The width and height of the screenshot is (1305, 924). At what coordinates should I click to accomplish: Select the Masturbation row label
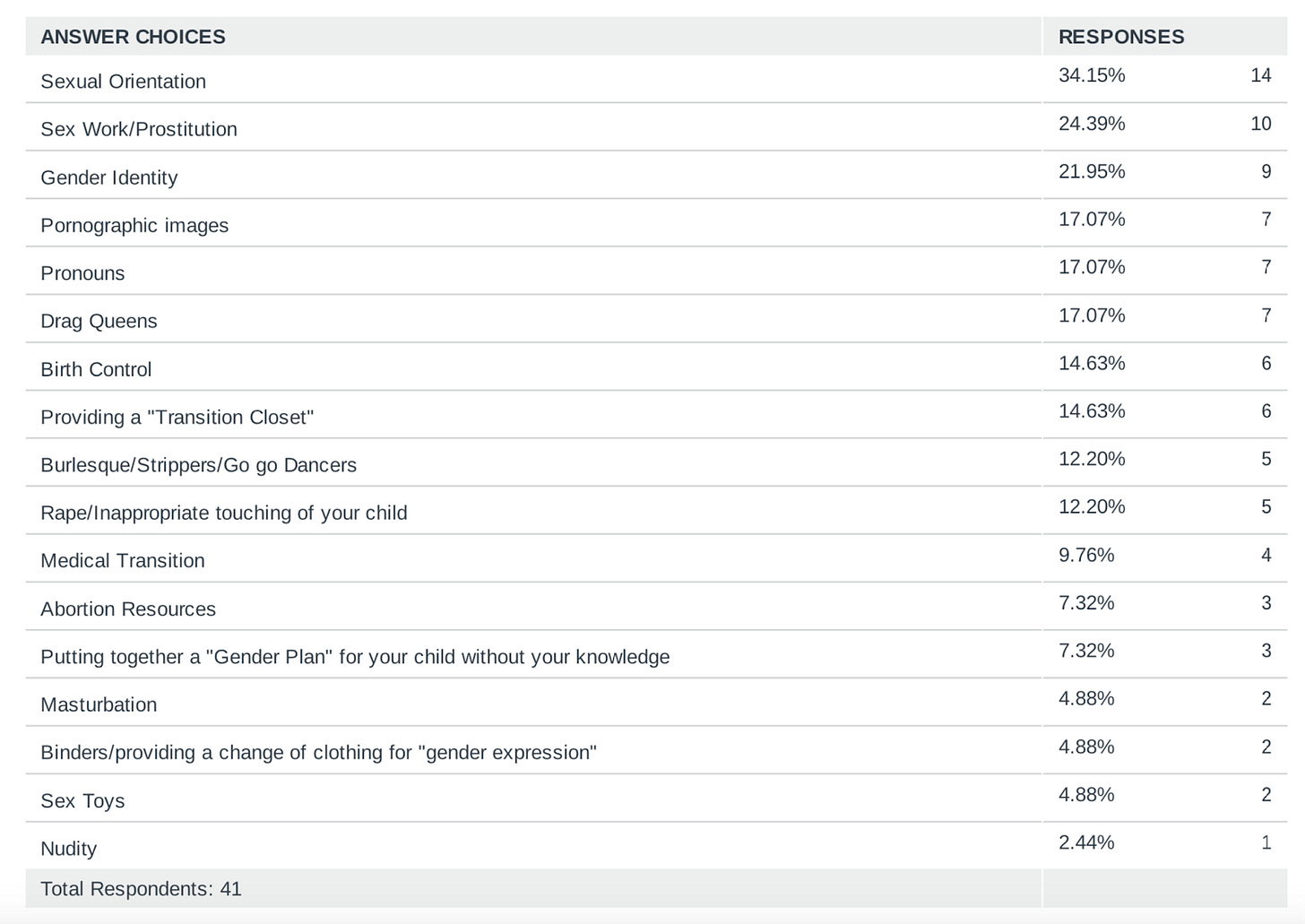(99, 705)
